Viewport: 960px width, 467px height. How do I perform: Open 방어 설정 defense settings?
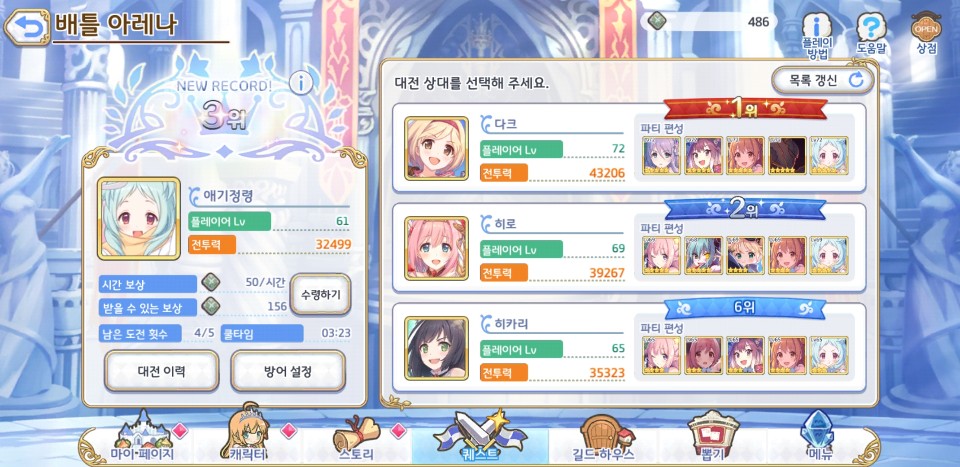pyautogui.click(x=288, y=370)
